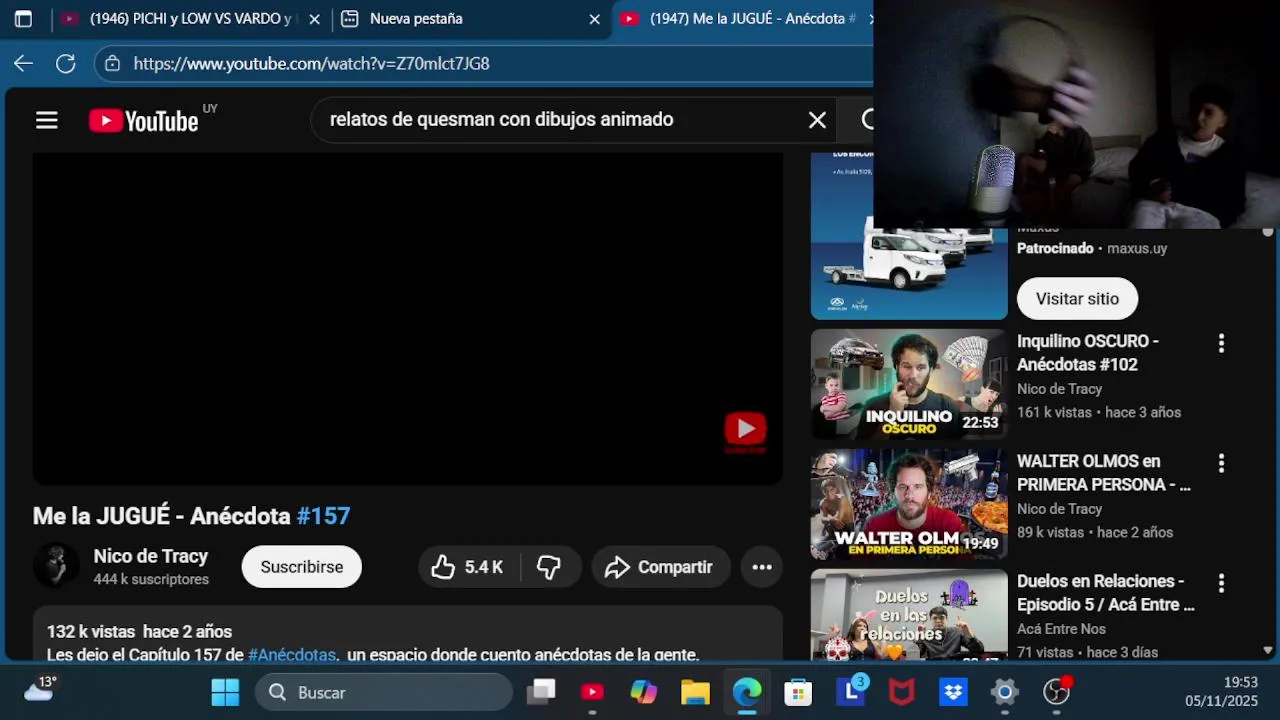Open more actions ellipsis below video
The image size is (1280, 720).
click(x=762, y=567)
